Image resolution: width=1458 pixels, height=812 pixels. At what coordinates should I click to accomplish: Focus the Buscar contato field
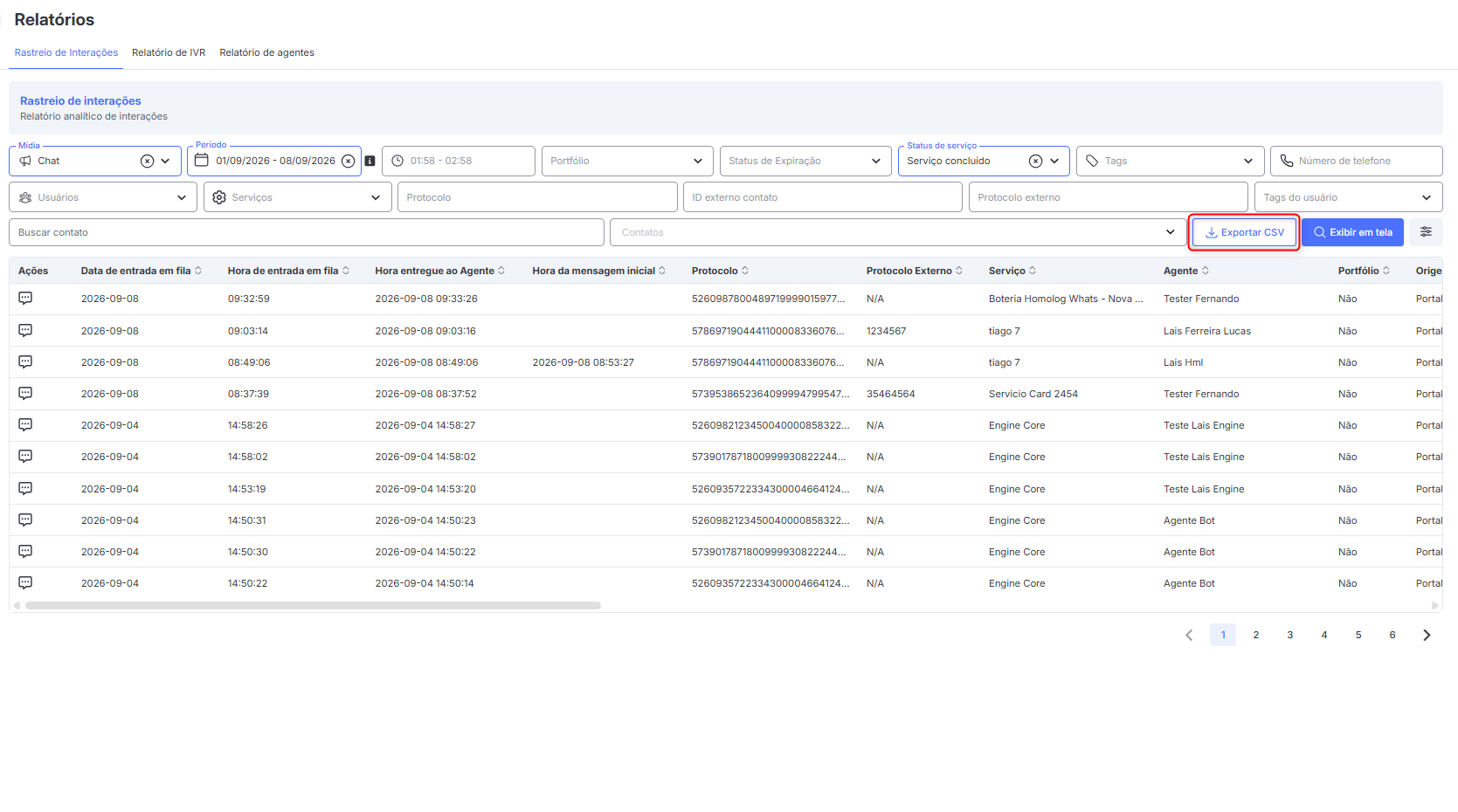click(x=307, y=232)
